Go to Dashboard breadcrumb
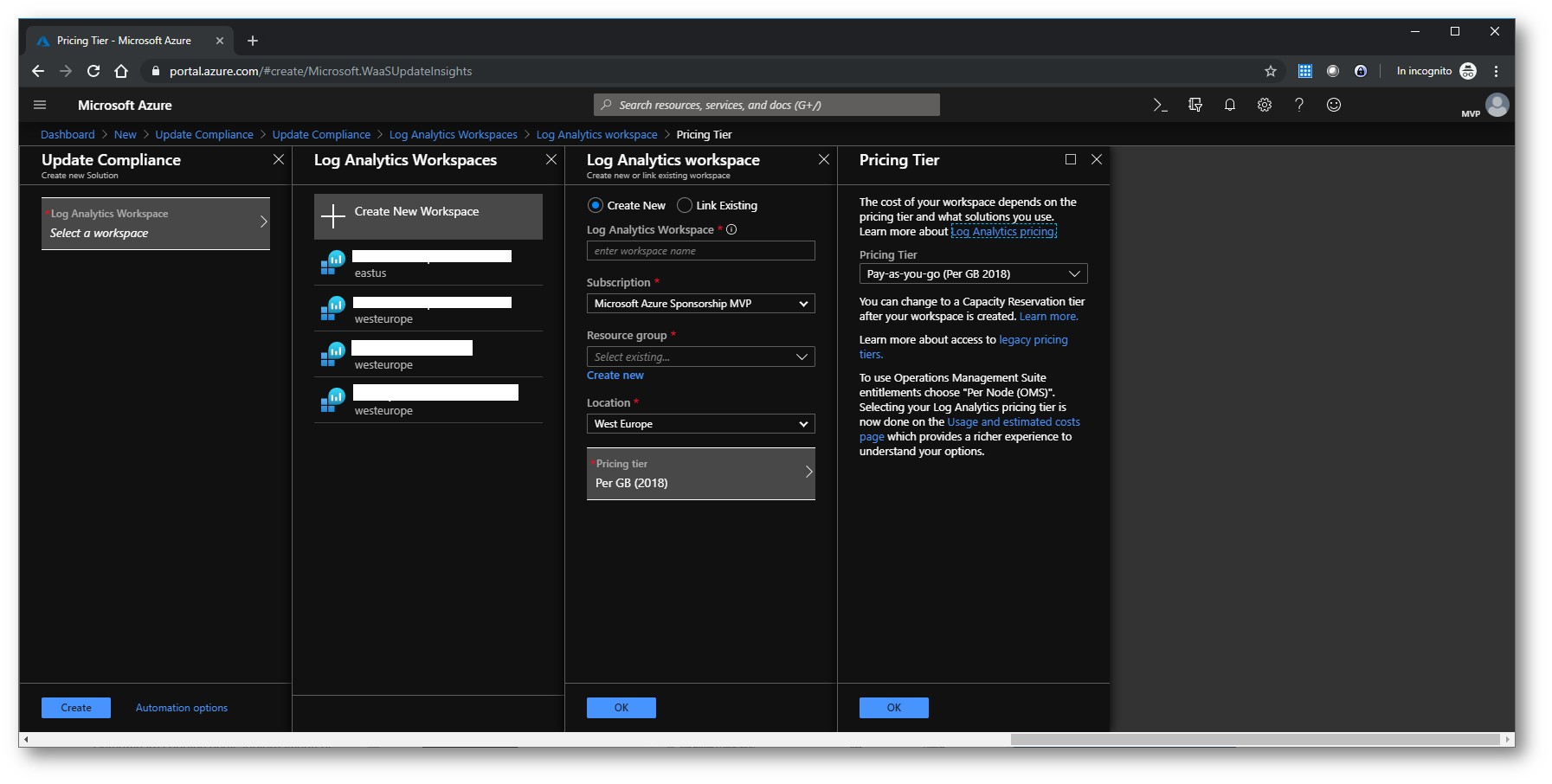1552x784 pixels. tap(68, 135)
